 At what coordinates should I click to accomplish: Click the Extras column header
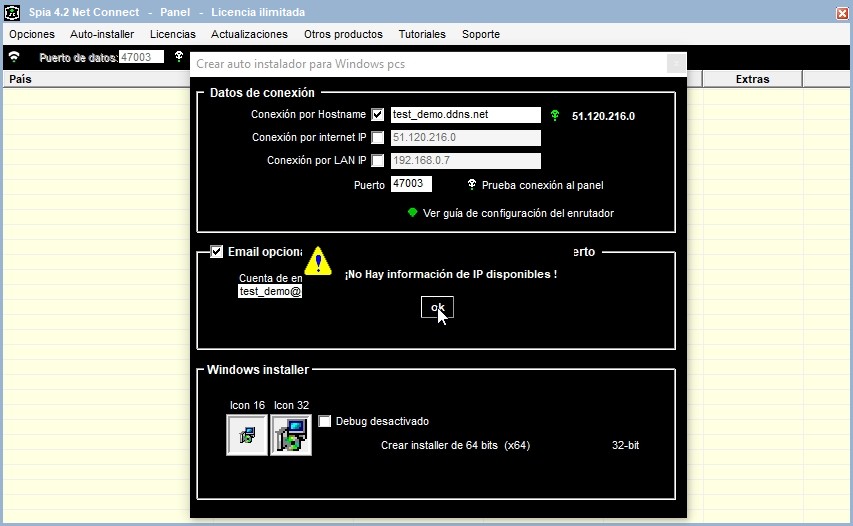pyautogui.click(x=752, y=79)
